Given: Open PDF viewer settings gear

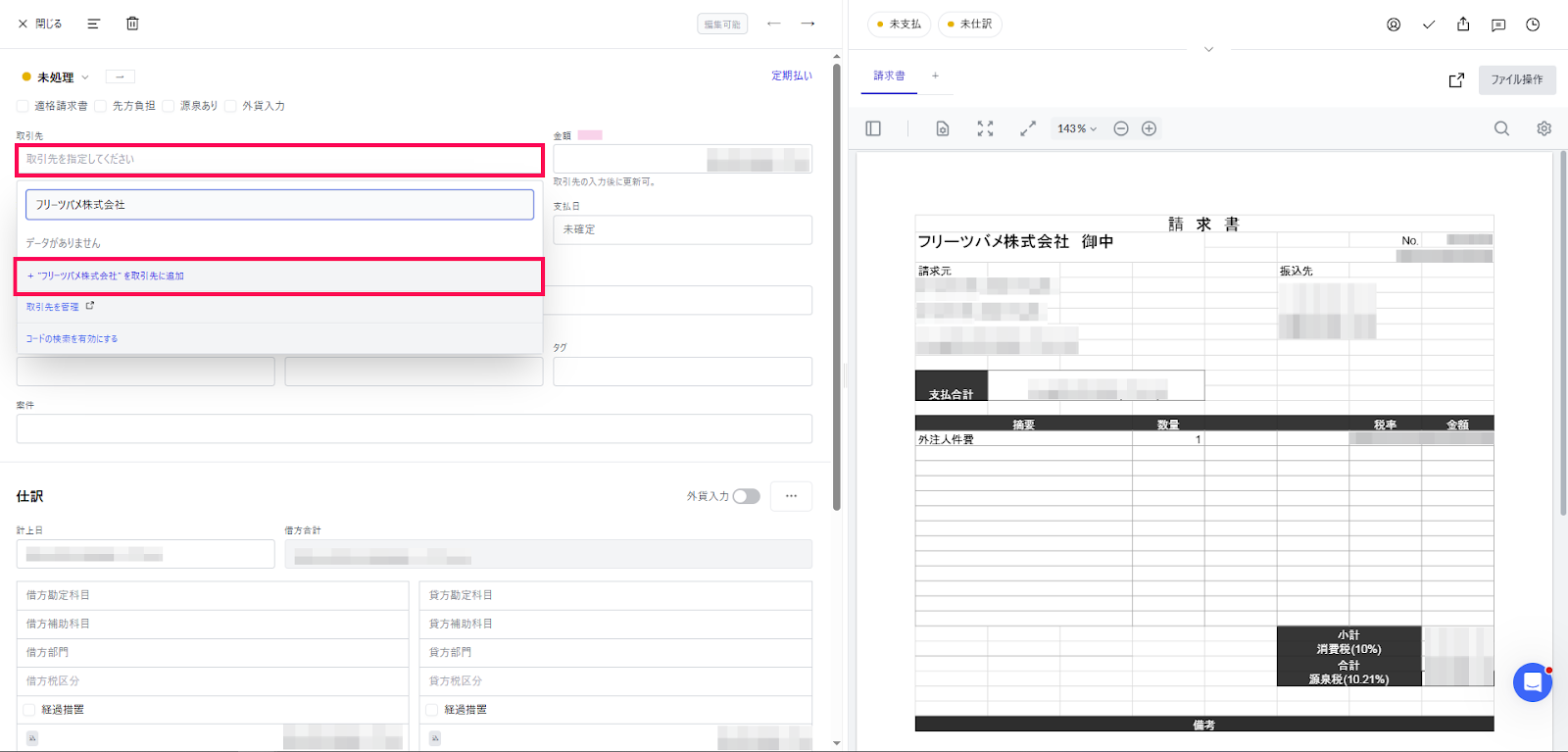Looking at the screenshot, I should pos(1543,128).
